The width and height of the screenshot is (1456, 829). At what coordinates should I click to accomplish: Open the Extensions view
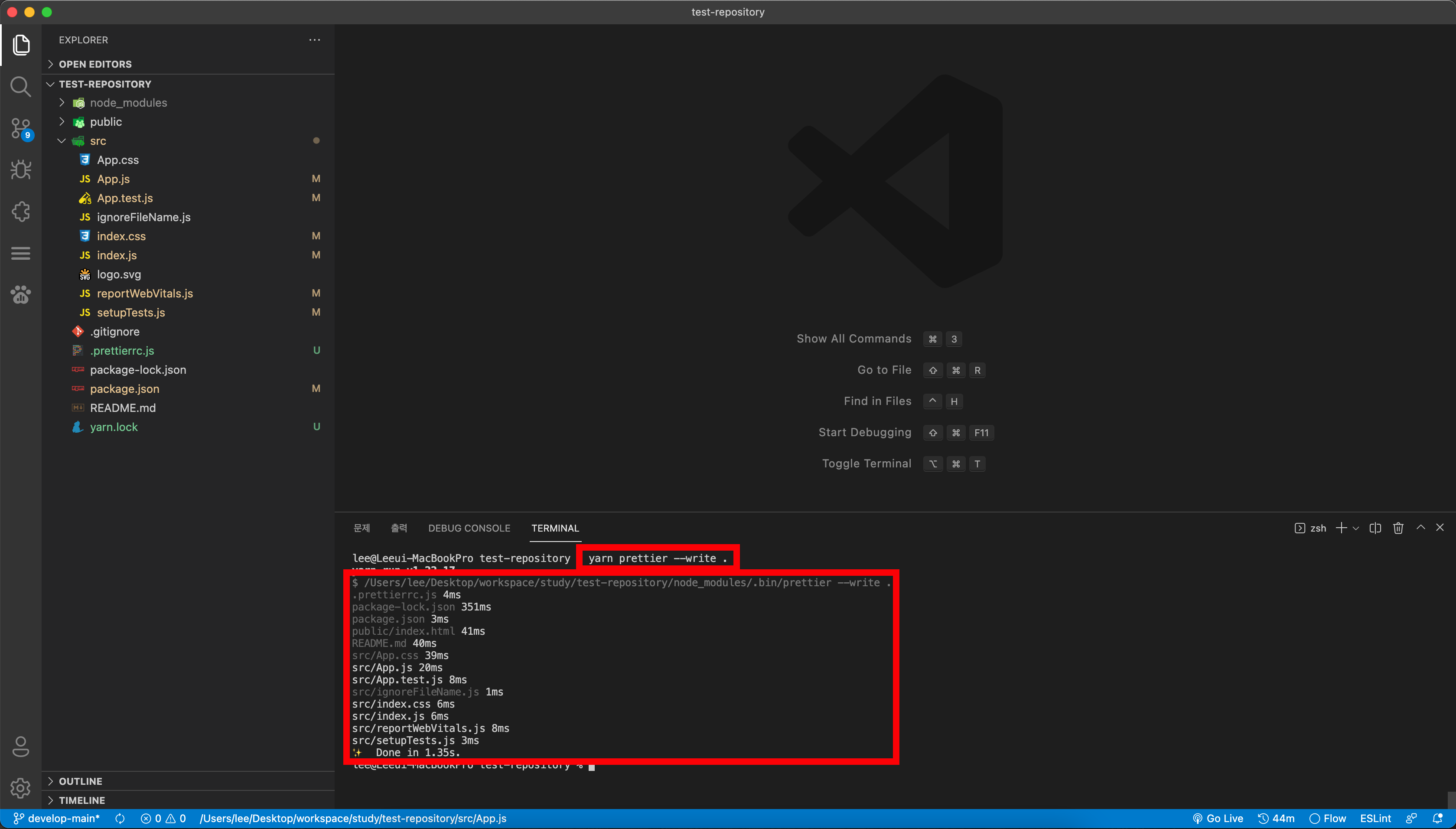(x=20, y=211)
